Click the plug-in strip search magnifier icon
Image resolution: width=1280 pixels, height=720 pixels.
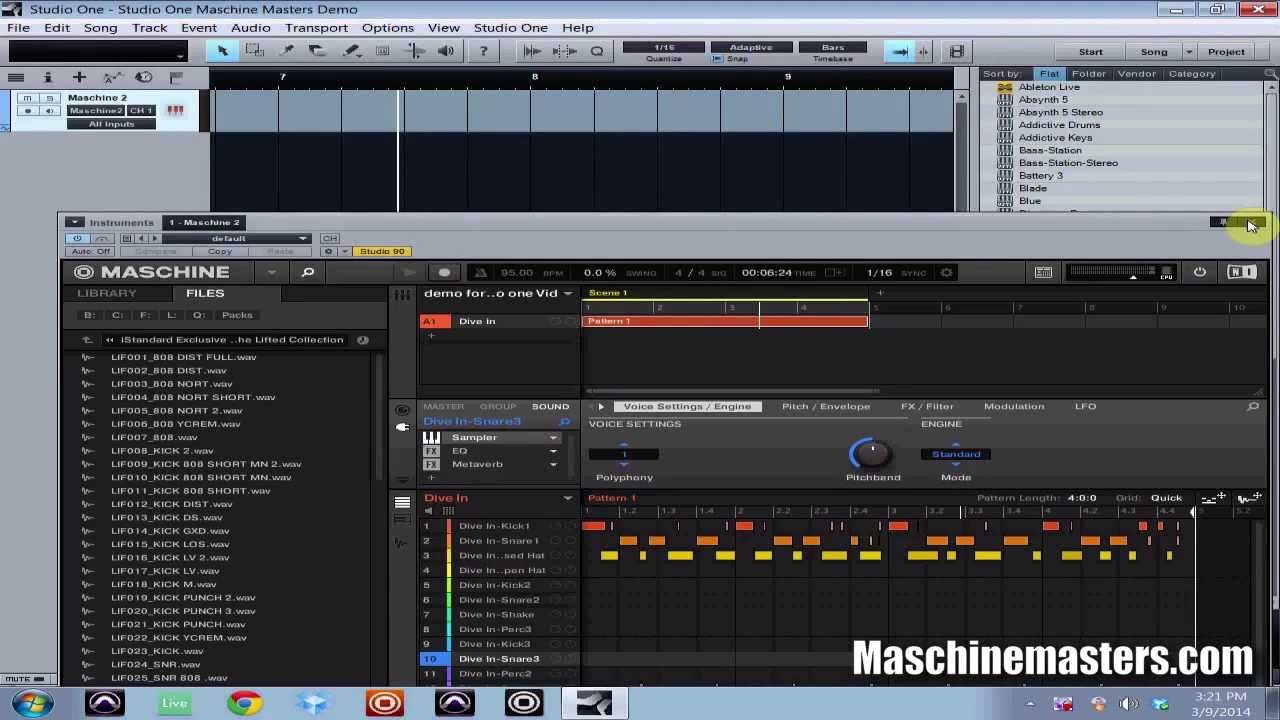coord(1253,407)
